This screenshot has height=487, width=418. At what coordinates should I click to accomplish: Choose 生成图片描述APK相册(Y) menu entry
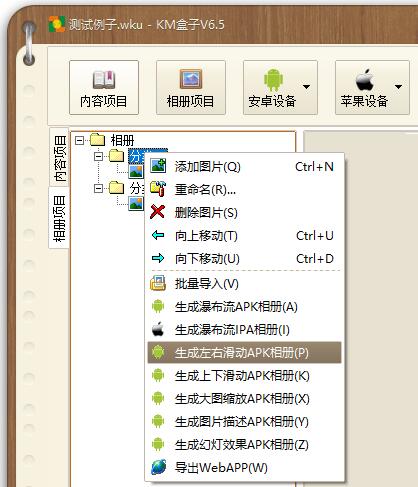tap(244, 422)
